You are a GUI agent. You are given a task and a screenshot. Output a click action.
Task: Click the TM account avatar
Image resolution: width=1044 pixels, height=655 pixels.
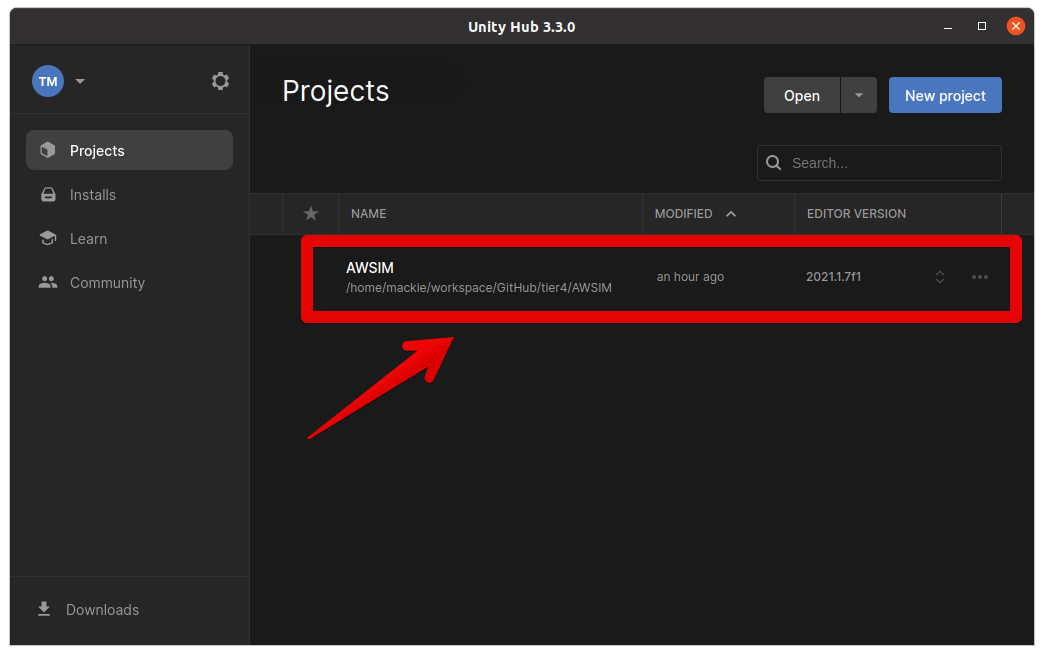(x=48, y=81)
